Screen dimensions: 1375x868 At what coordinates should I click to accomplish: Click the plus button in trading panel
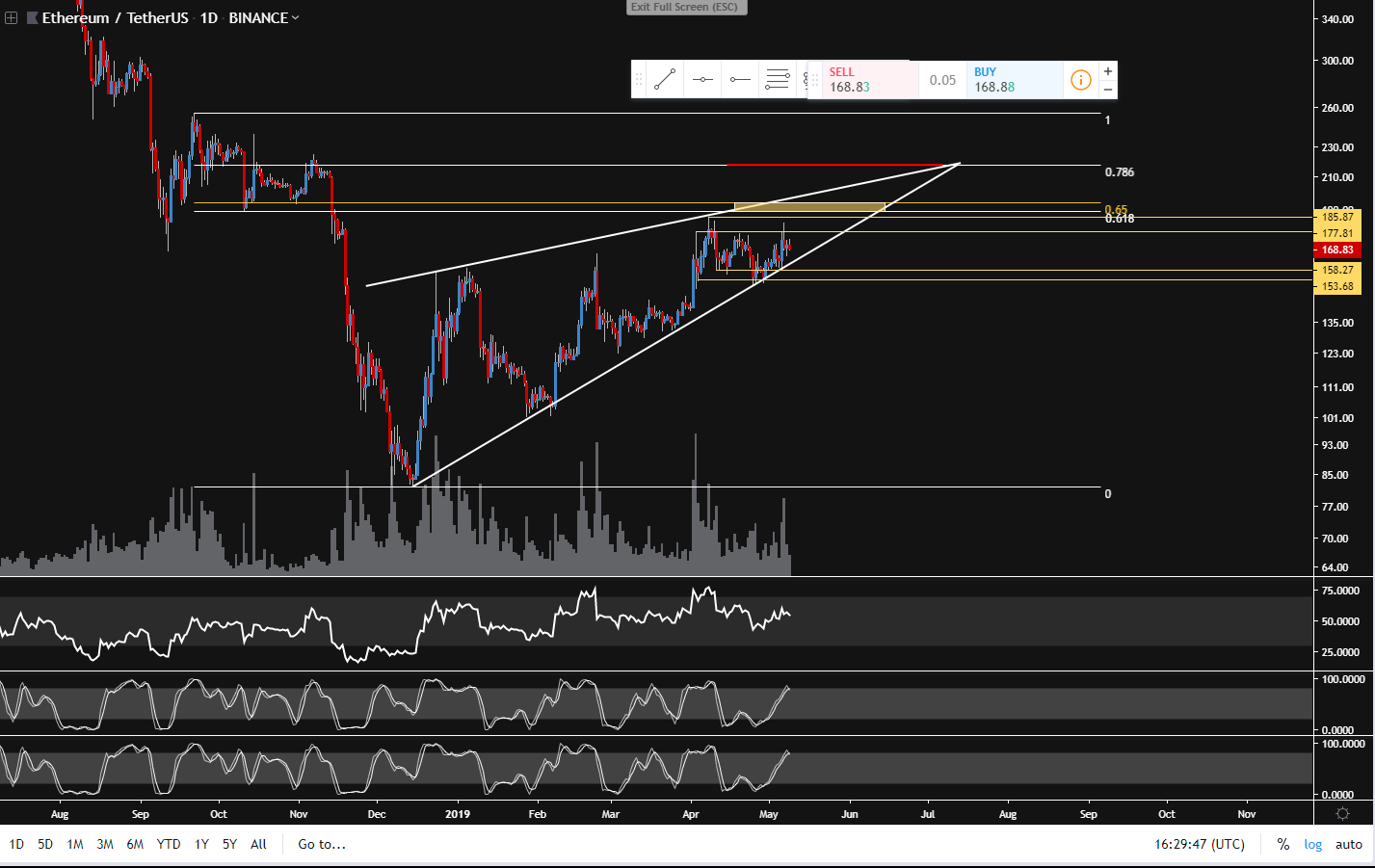1108,71
